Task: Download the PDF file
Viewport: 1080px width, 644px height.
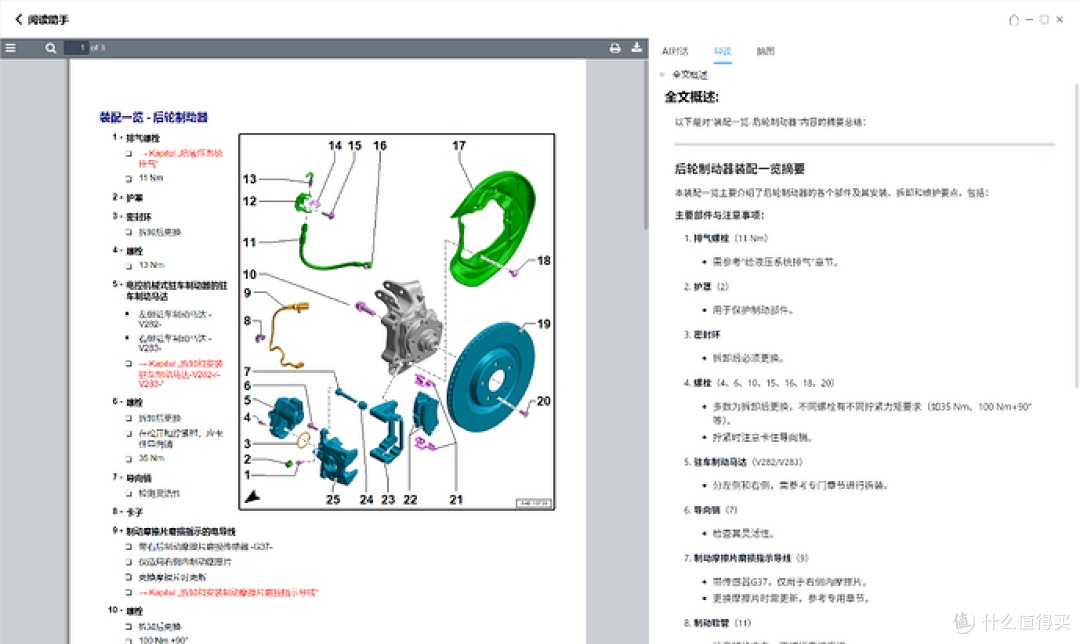Action: point(636,48)
